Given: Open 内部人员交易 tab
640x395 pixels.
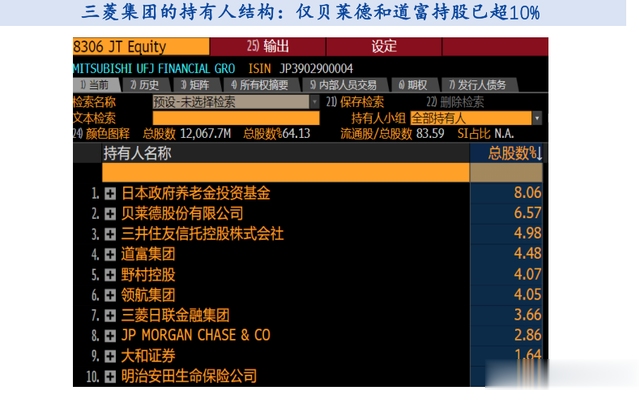Looking at the screenshot, I should (343, 85).
